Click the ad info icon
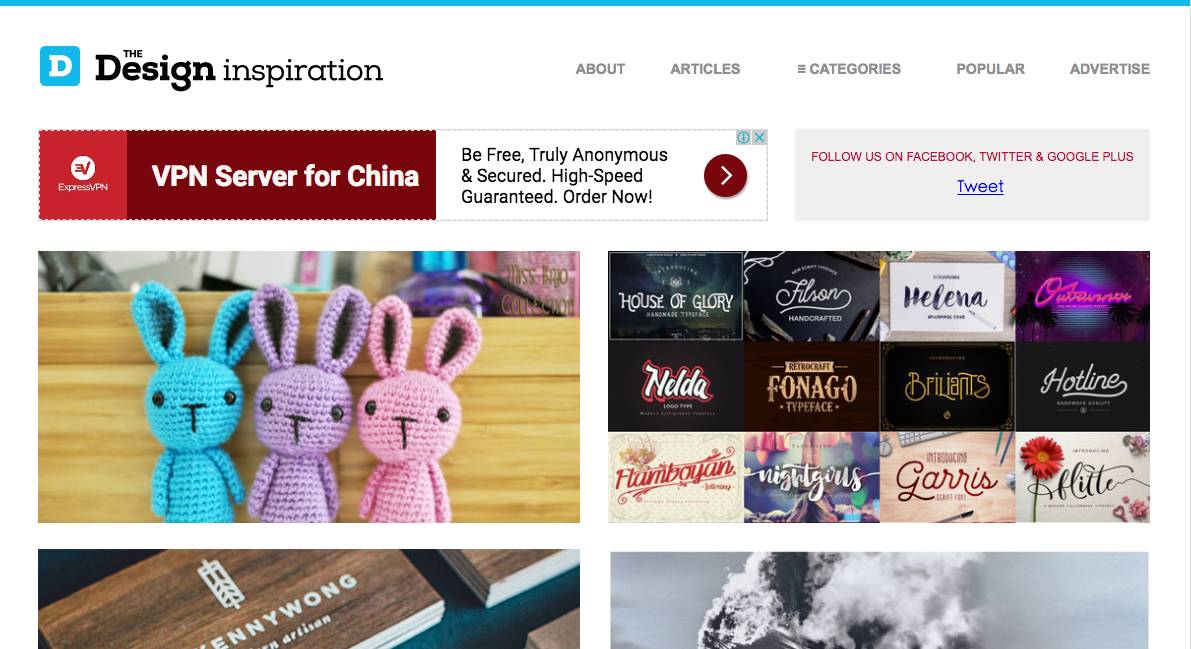 (x=744, y=138)
